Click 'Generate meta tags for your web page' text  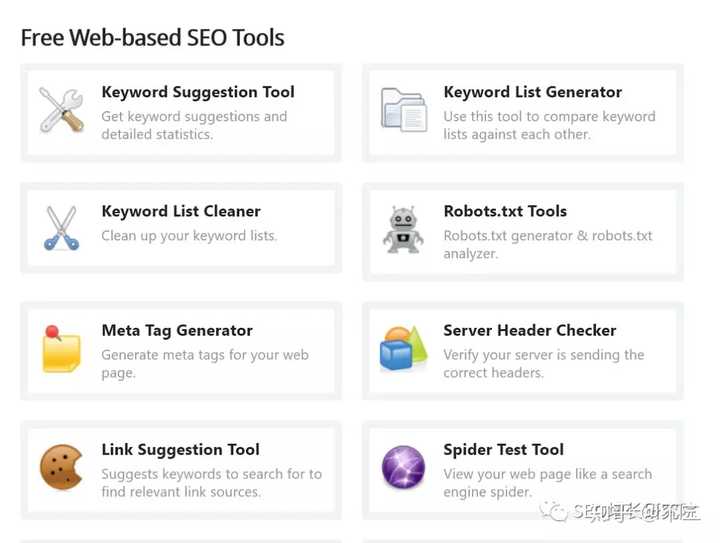205,364
